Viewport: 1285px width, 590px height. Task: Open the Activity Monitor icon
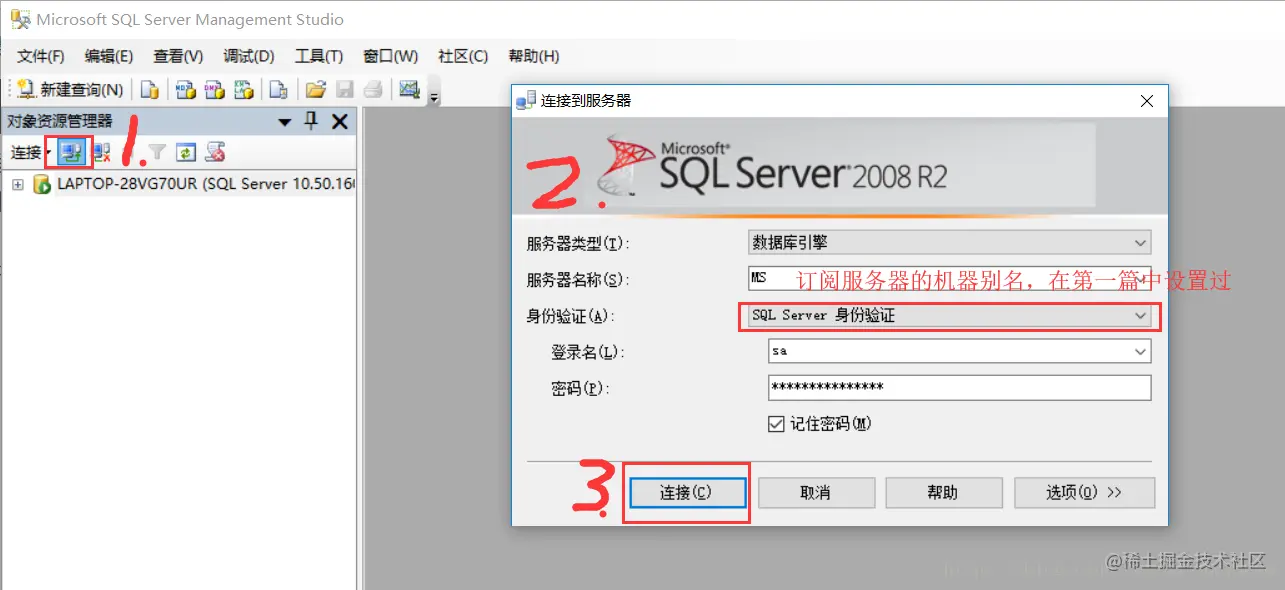409,89
